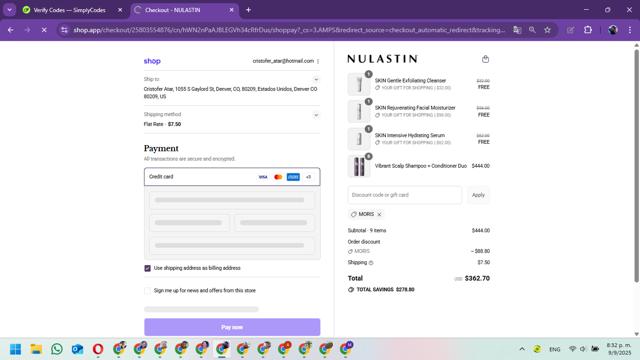This screenshot has width=640, height=360.
Task: Click the NULASTIN store logo
Action: pos(382,59)
